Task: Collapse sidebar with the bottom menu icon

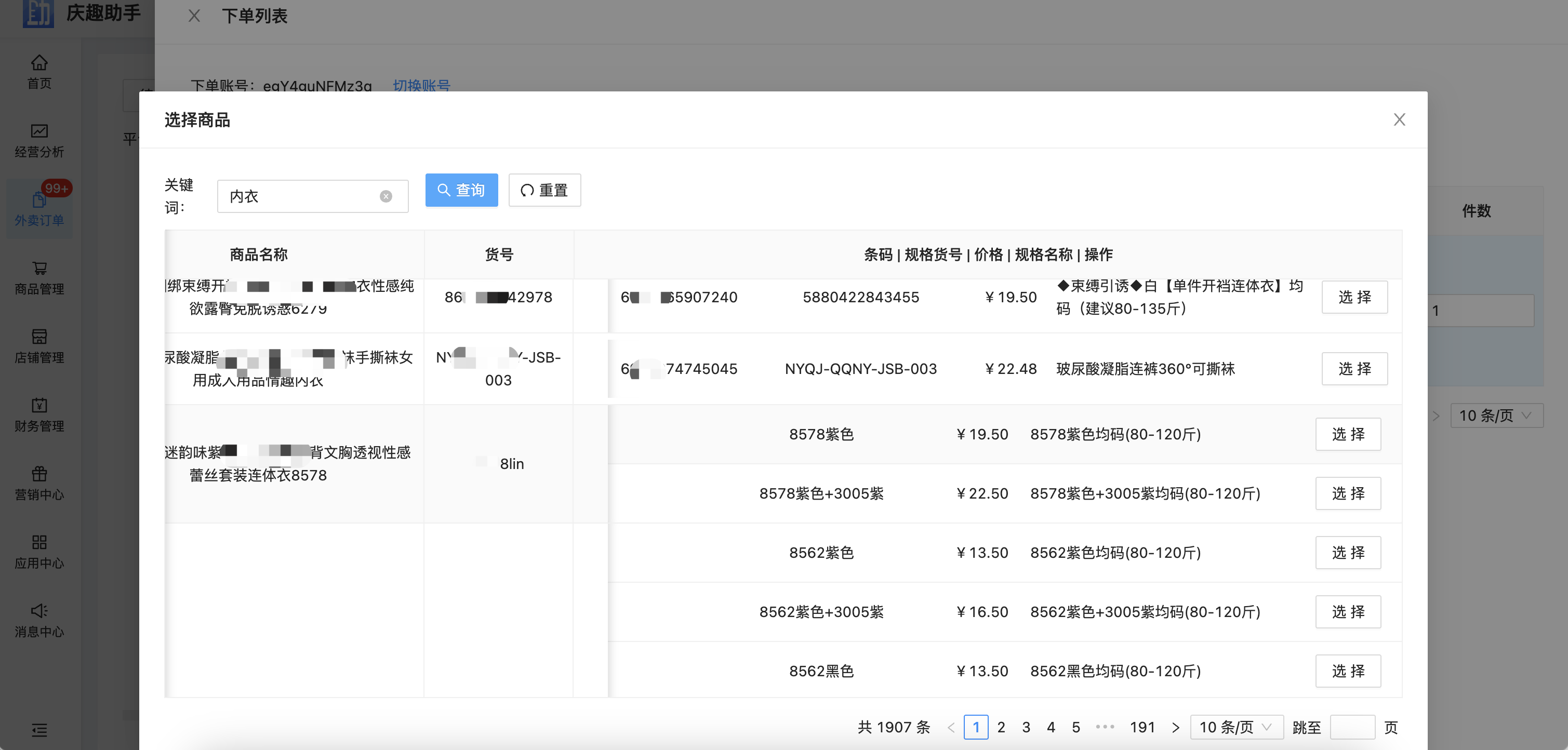Action: click(x=39, y=730)
